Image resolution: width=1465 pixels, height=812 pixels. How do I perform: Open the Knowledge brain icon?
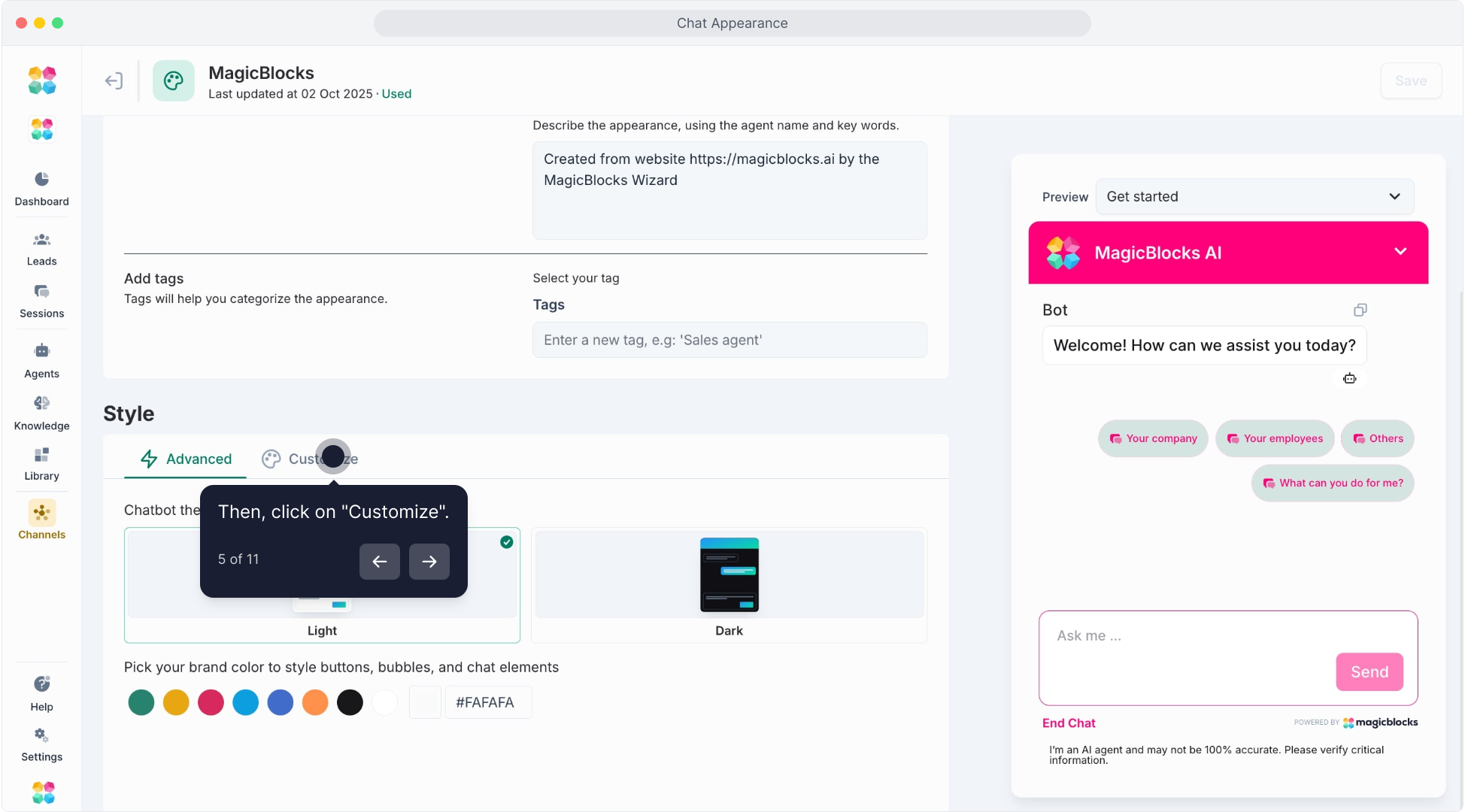tap(41, 404)
